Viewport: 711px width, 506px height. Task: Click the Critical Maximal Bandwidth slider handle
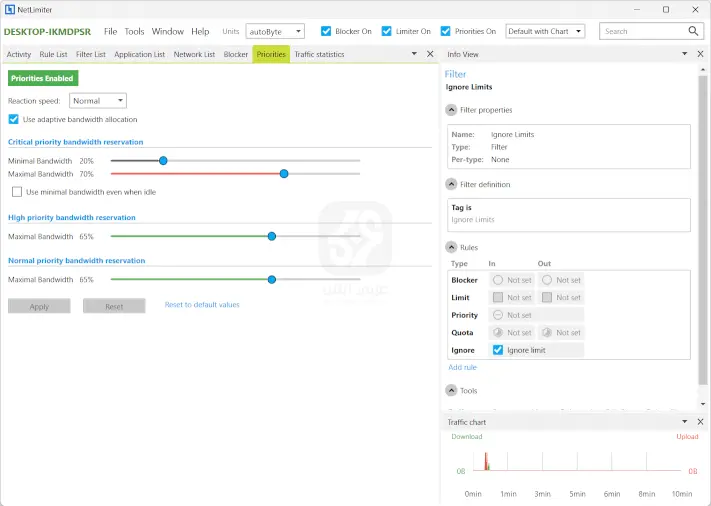(284, 173)
